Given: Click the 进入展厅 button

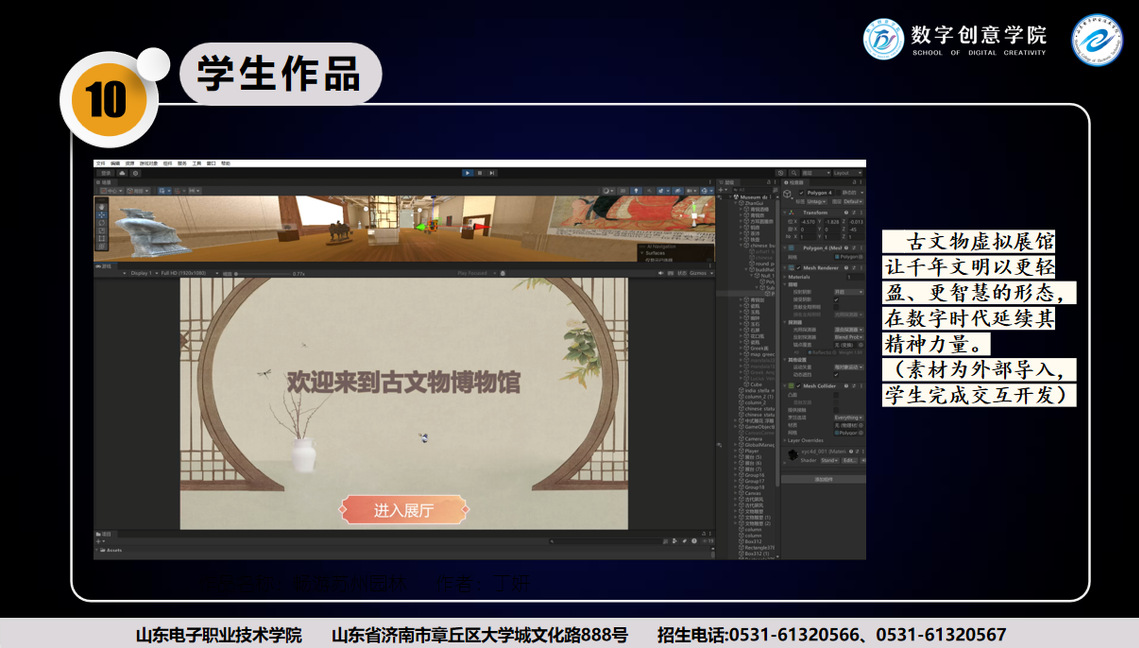Looking at the screenshot, I should (x=404, y=510).
